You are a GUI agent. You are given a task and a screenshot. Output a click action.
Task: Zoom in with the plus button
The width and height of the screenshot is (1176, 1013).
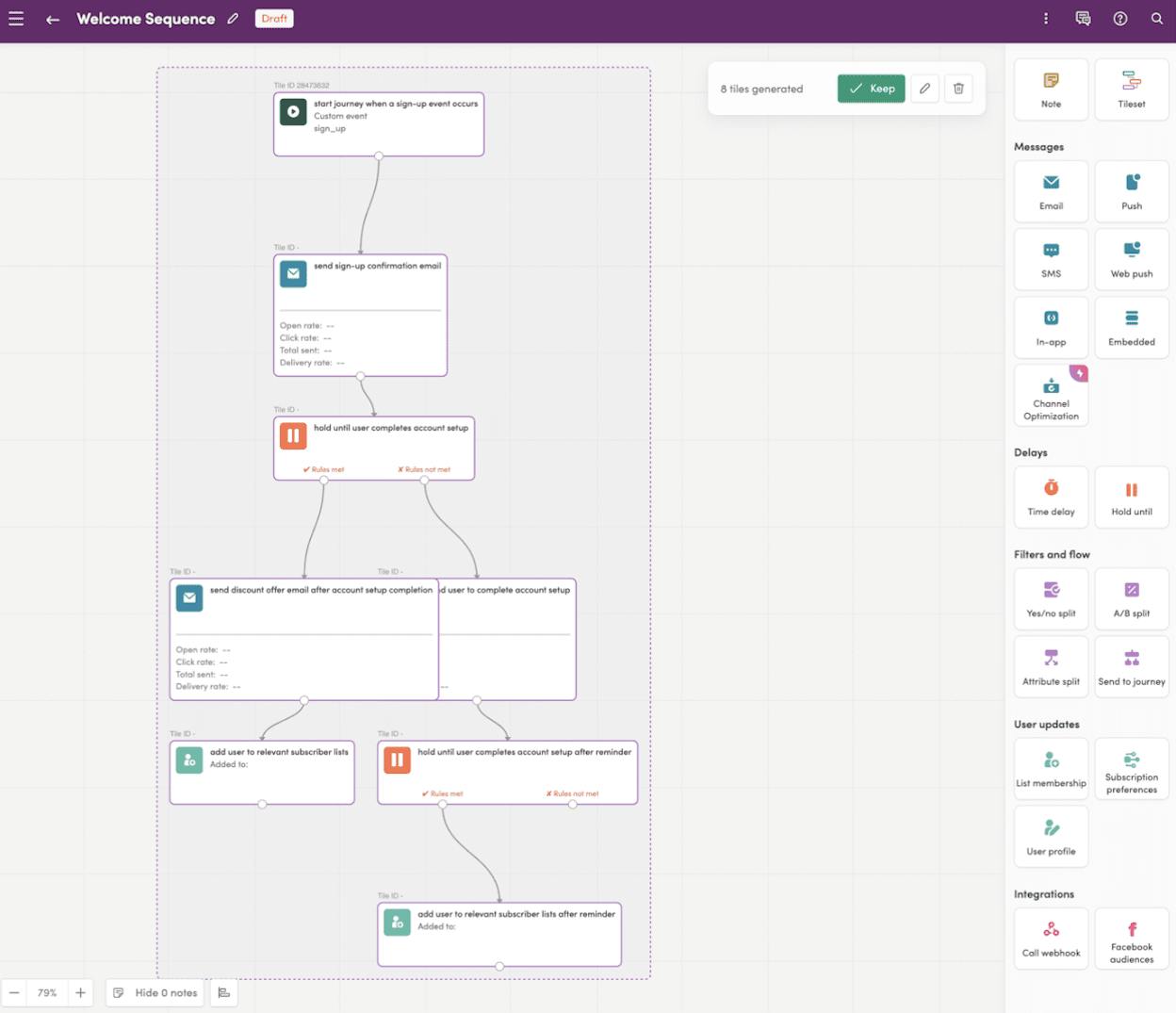pyautogui.click(x=80, y=992)
